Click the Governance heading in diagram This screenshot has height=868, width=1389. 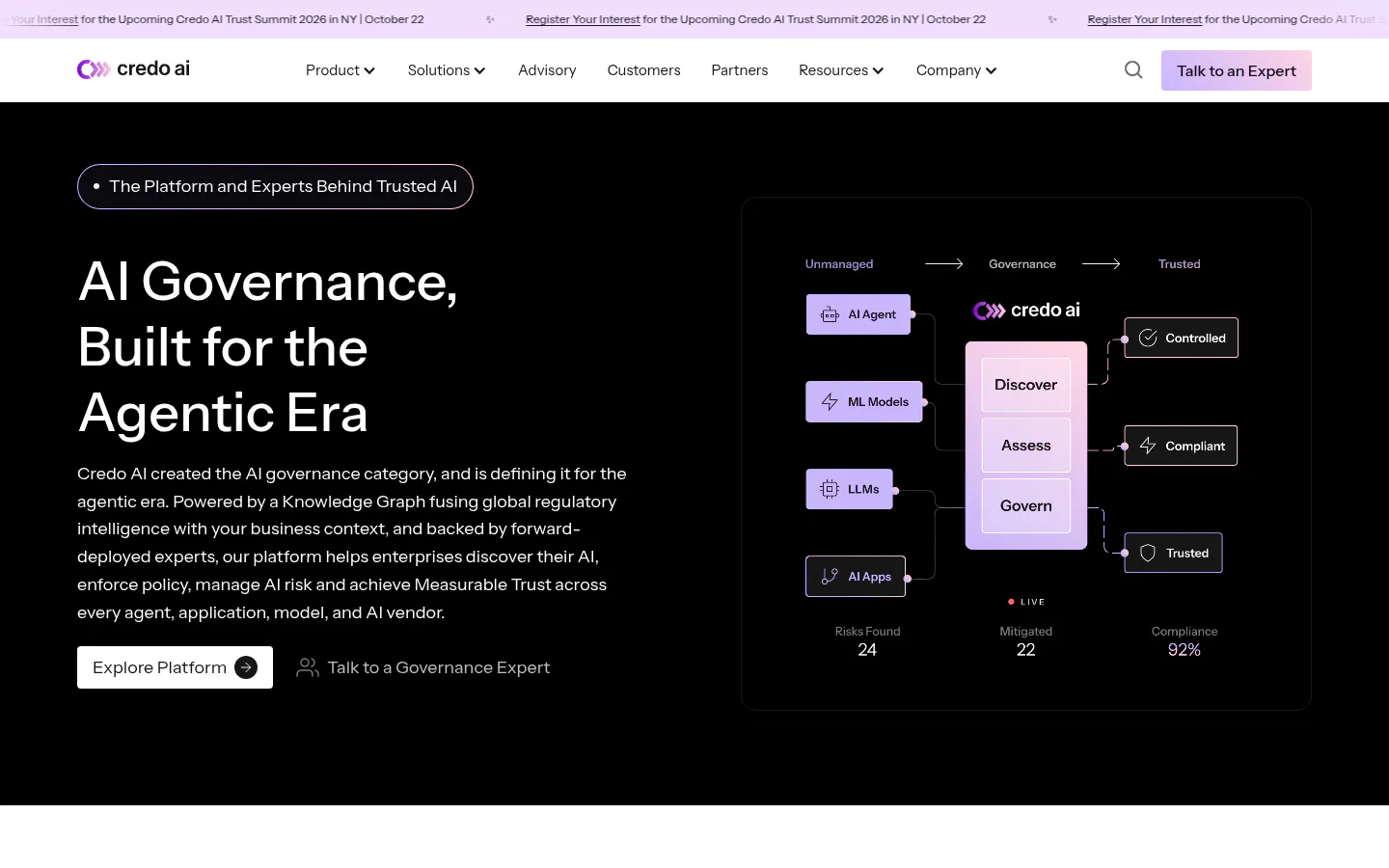[1022, 263]
